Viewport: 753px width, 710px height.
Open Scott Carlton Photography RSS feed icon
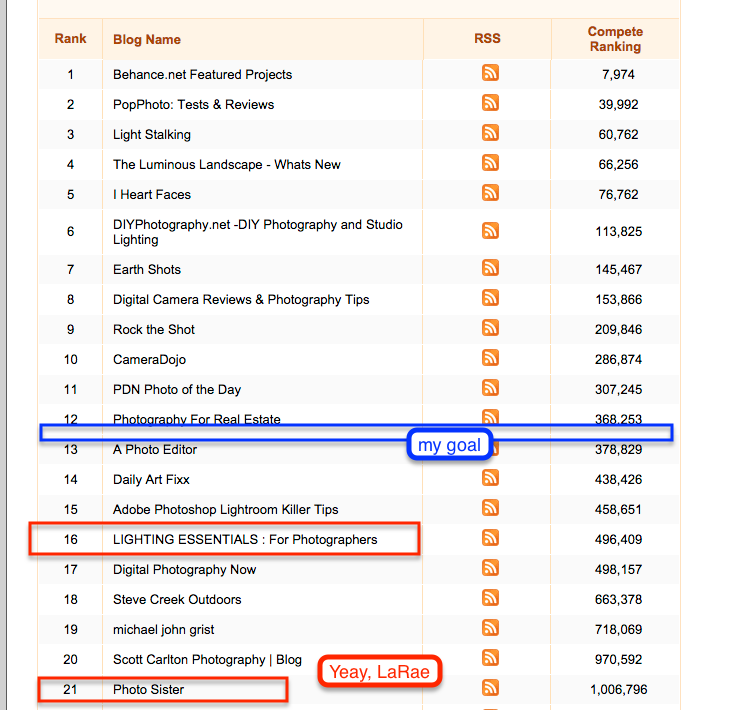click(x=490, y=658)
